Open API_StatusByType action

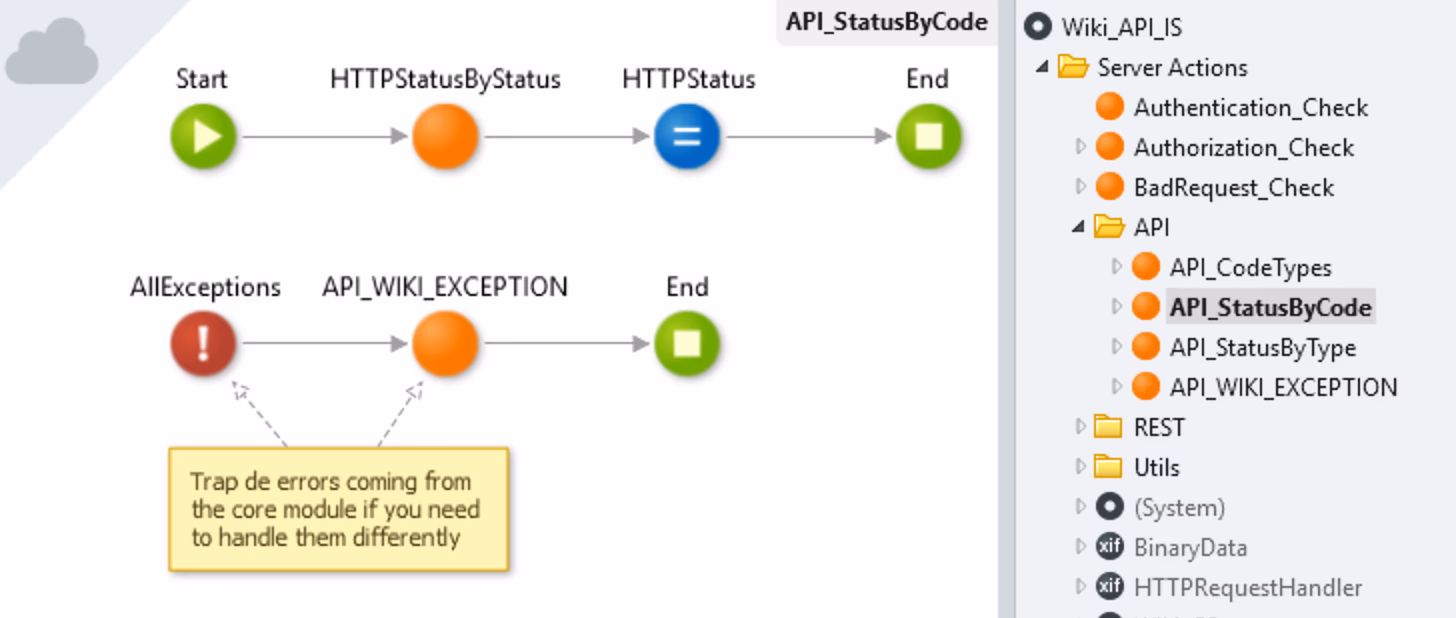pos(1262,348)
